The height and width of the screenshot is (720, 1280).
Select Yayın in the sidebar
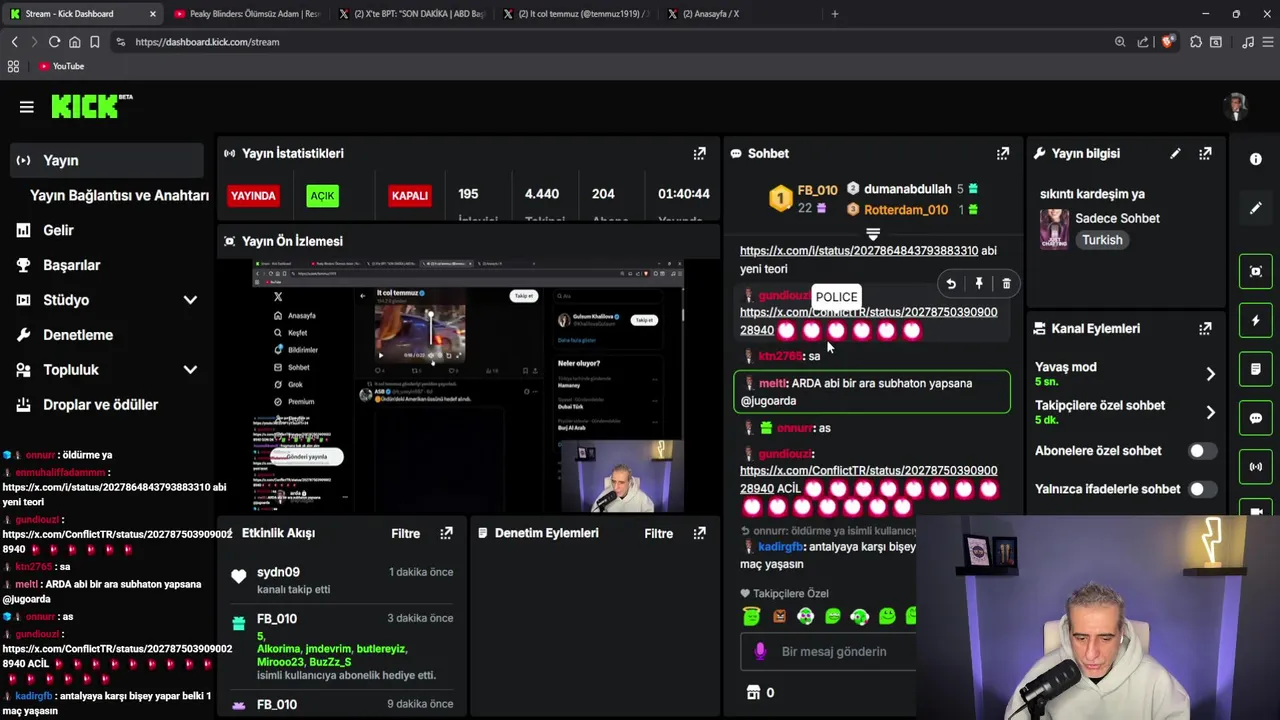108,160
